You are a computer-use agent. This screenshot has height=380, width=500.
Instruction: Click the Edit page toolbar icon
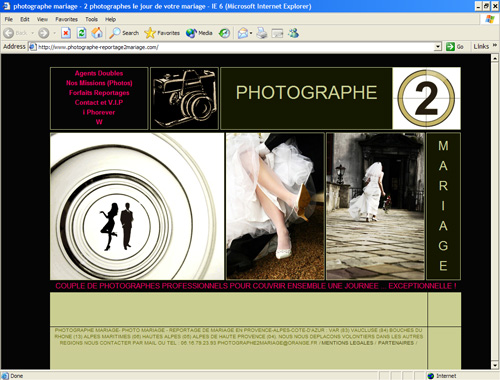tap(277, 33)
